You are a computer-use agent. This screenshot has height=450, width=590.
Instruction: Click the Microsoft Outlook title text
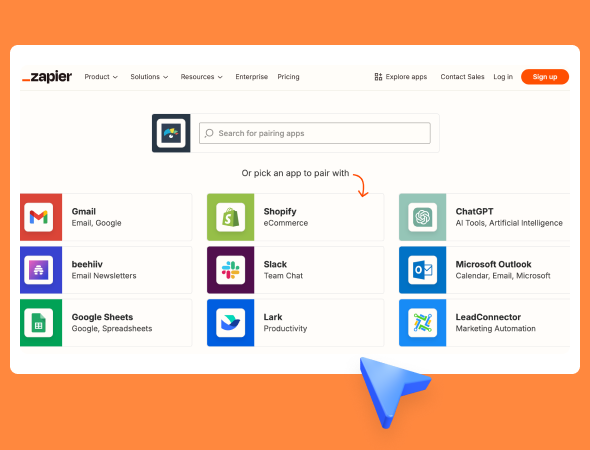click(493, 264)
